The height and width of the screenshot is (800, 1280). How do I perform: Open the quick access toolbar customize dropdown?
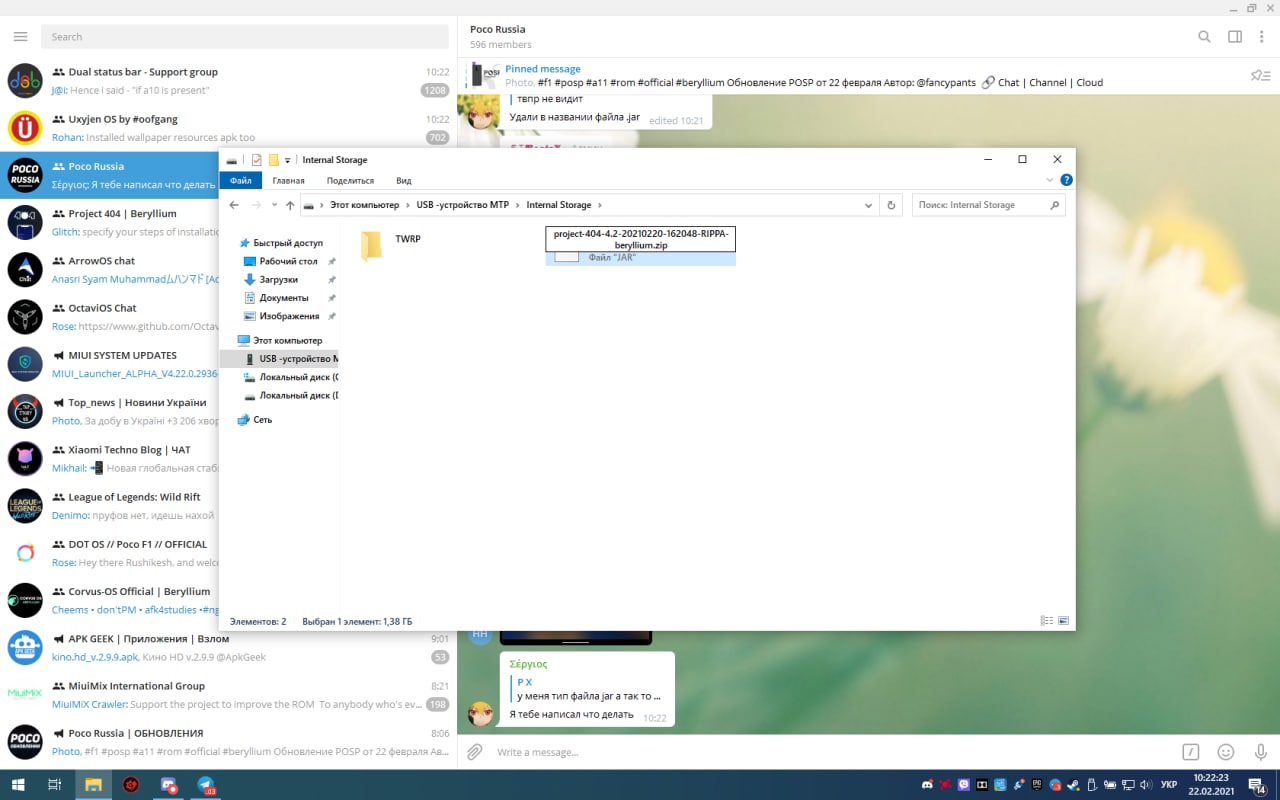pos(288,160)
